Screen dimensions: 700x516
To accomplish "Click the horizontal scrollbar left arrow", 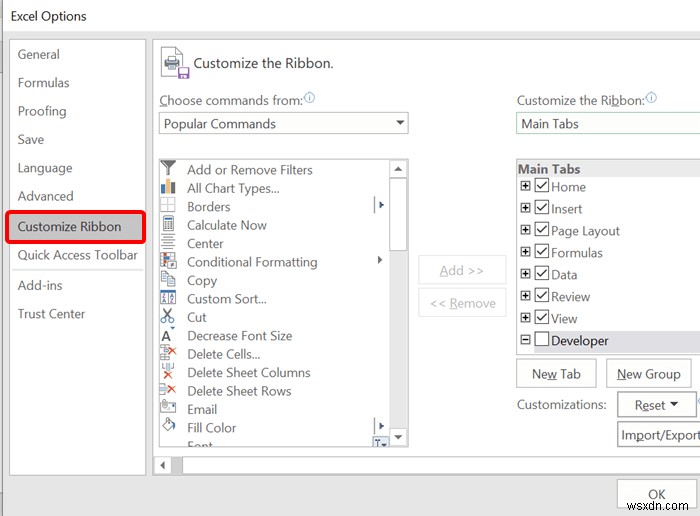I will tap(162, 465).
